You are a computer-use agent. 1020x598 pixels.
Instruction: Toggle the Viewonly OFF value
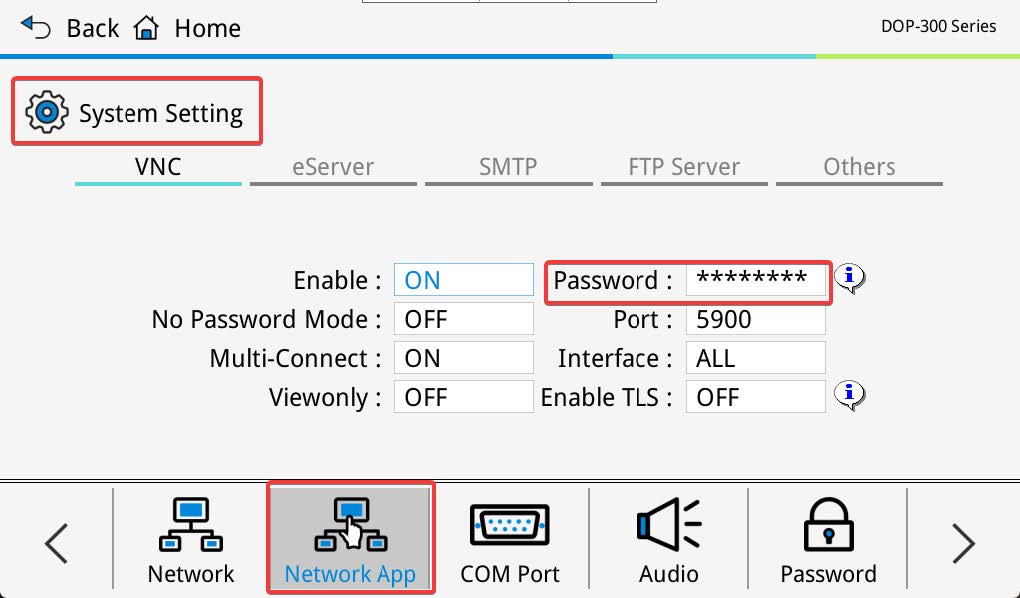[x=463, y=397]
